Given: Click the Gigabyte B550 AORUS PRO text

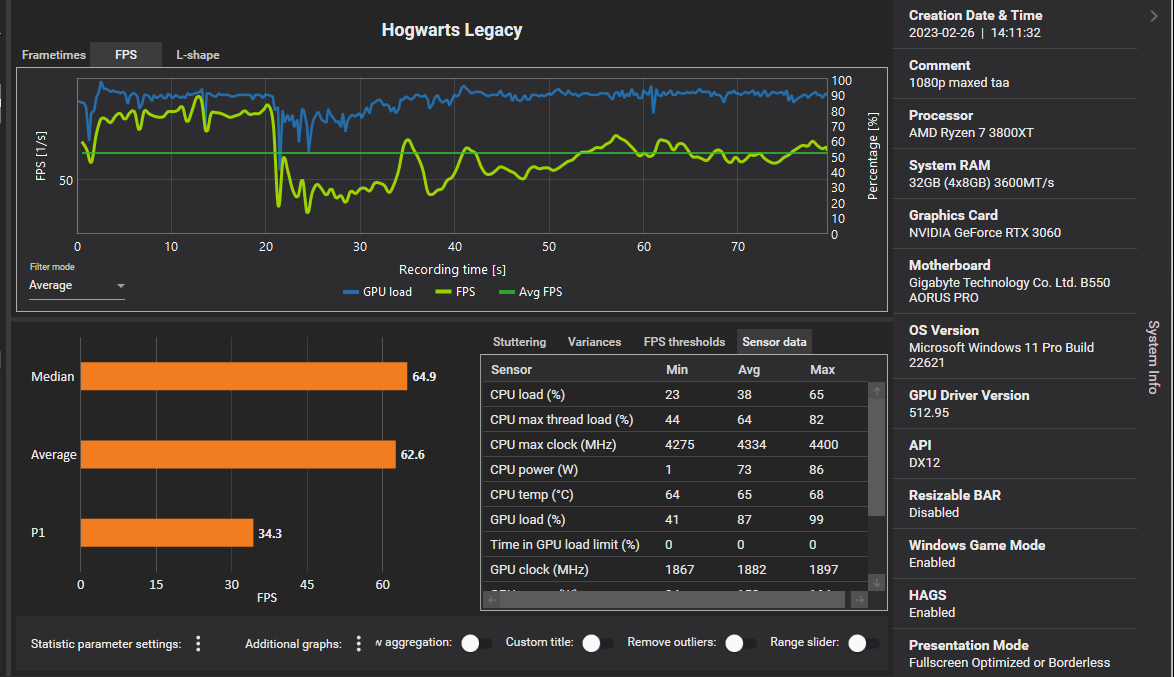Looking at the screenshot, I should [x=1009, y=290].
